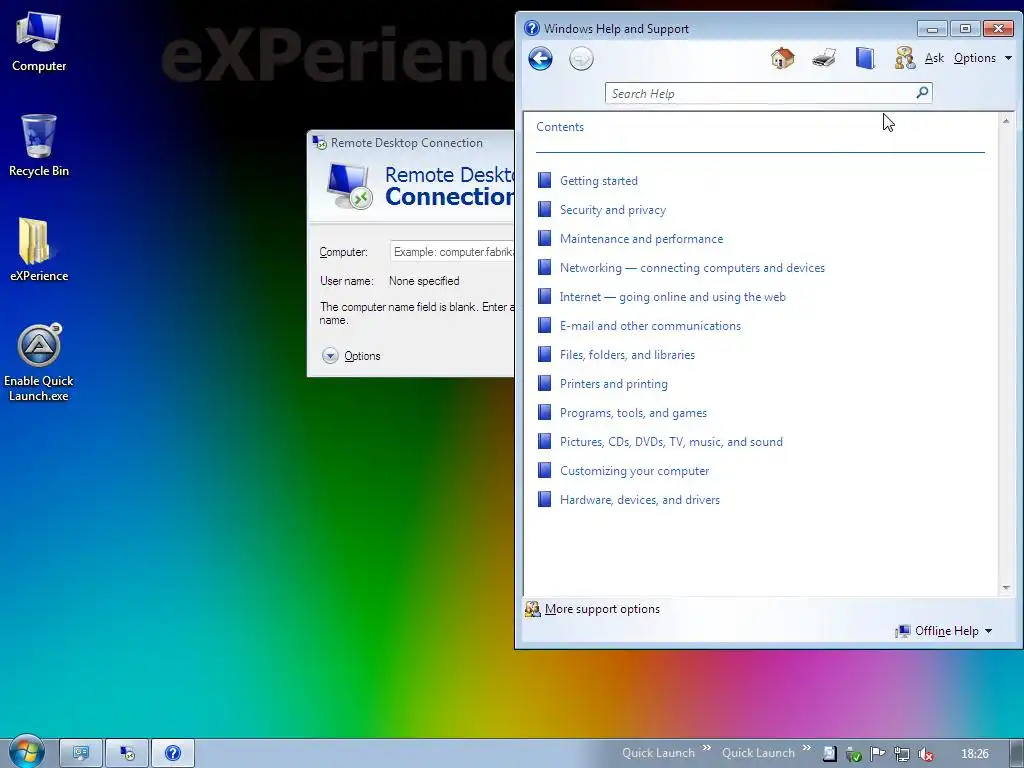Click the first taskbar button beside Start
Screen dimensions: 1024x768
[80, 754]
